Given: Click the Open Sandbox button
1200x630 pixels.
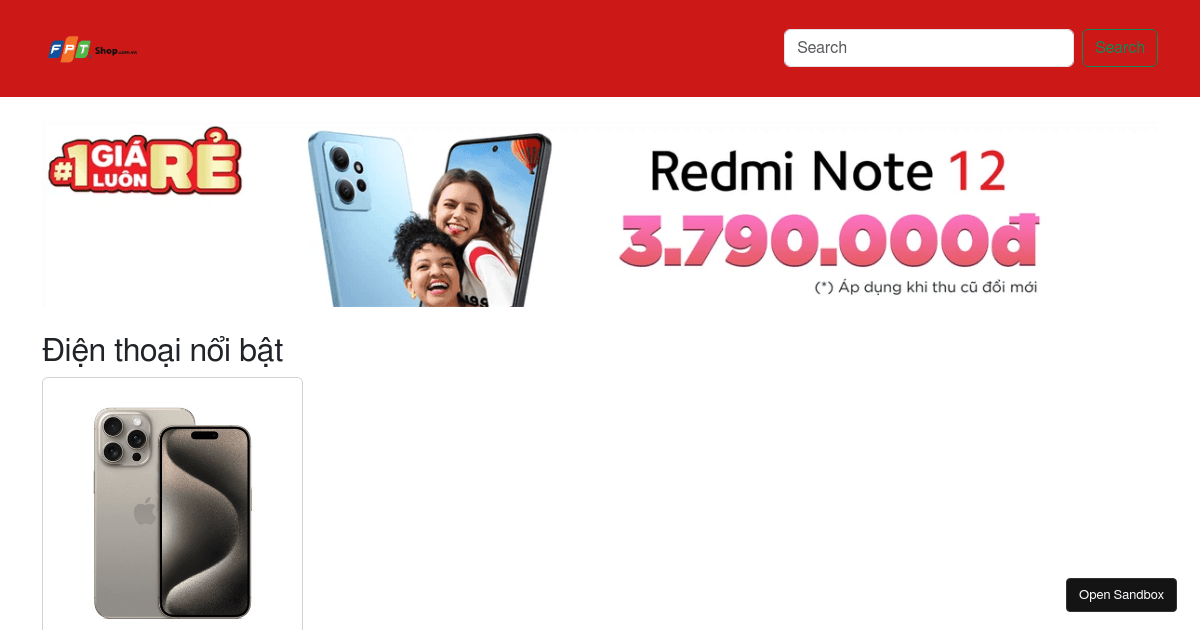Looking at the screenshot, I should (1121, 595).
